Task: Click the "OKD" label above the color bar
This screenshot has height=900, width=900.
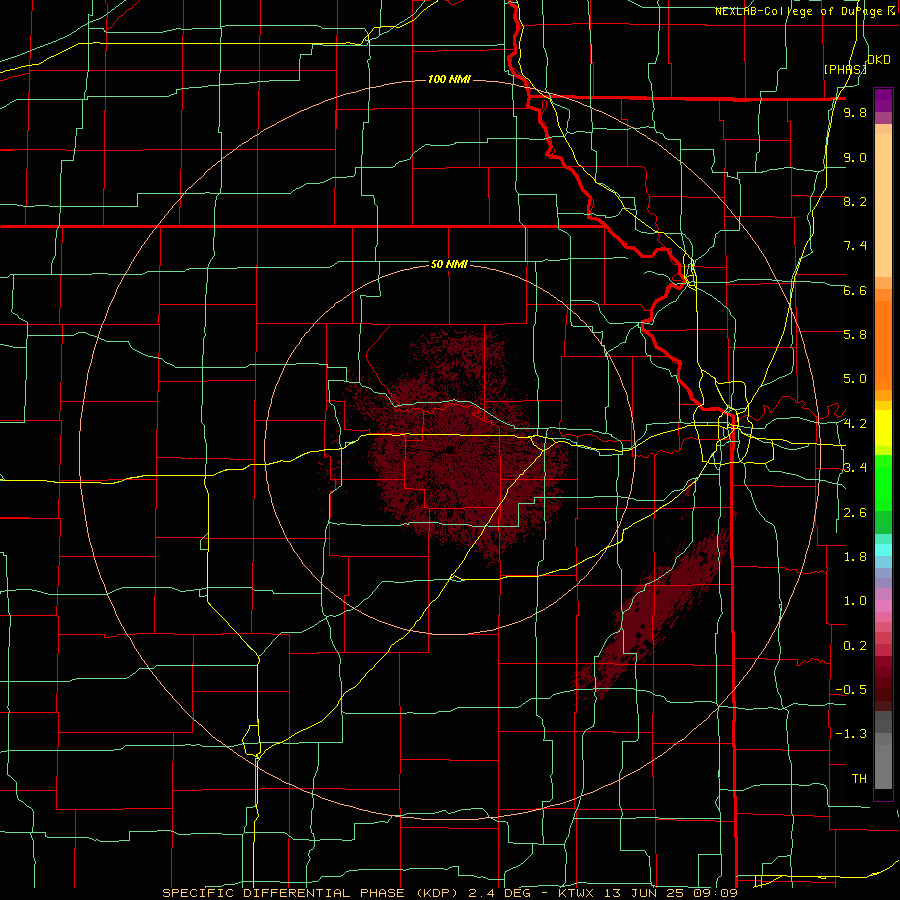Action: pyautogui.click(x=879, y=60)
